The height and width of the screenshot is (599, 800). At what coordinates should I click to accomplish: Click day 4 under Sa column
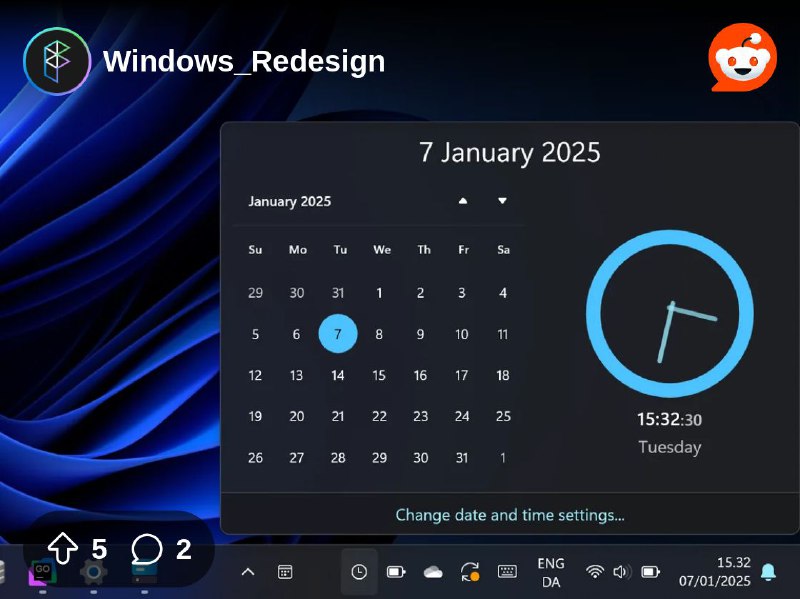(x=503, y=293)
